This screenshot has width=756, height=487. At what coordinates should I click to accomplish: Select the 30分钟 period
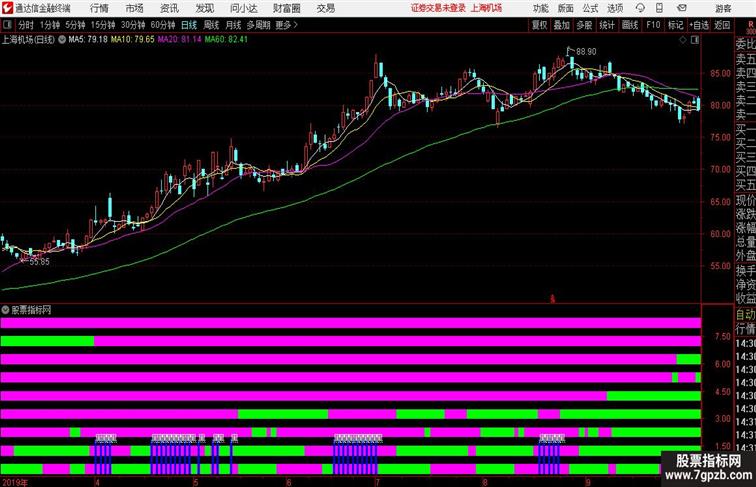133,25
